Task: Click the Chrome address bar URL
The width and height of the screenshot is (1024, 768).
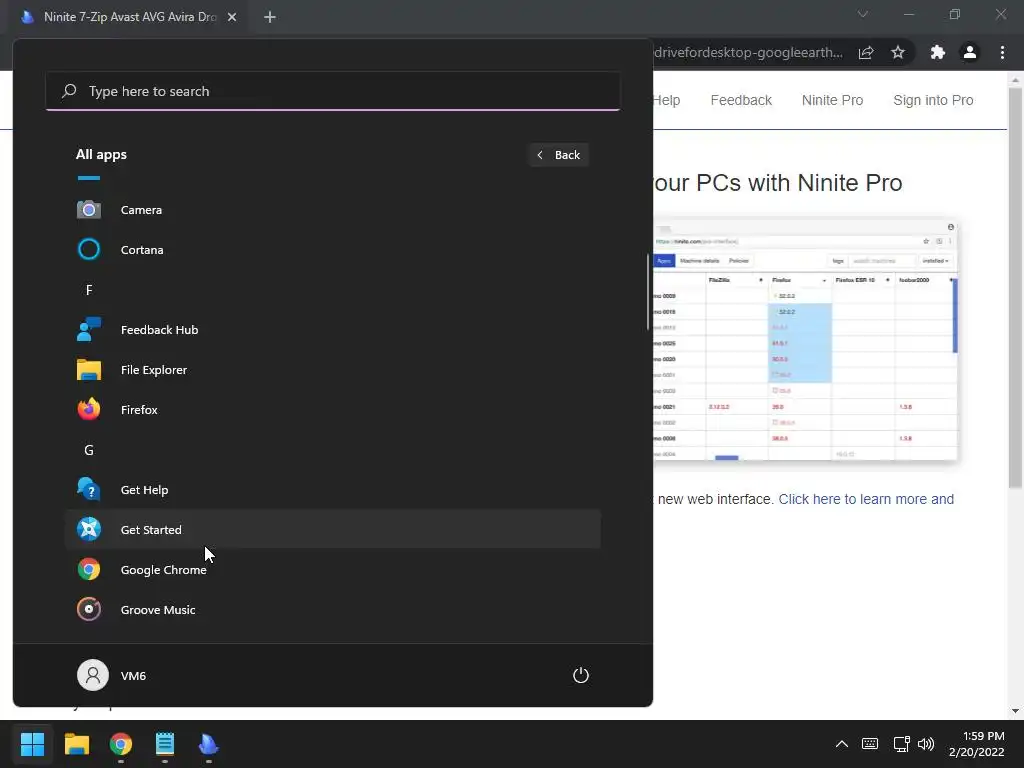Action: coord(748,52)
